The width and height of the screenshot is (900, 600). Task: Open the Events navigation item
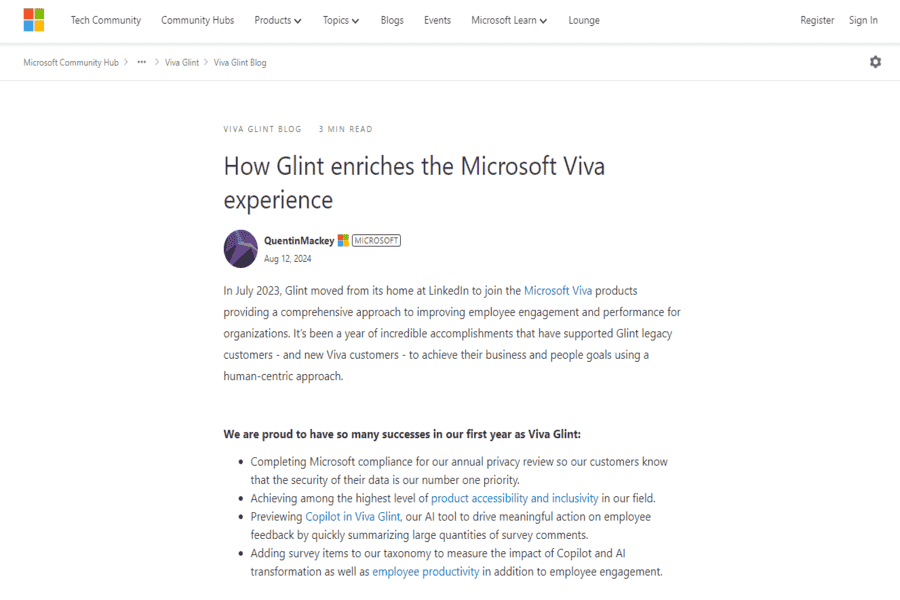pyautogui.click(x=437, y=20)
